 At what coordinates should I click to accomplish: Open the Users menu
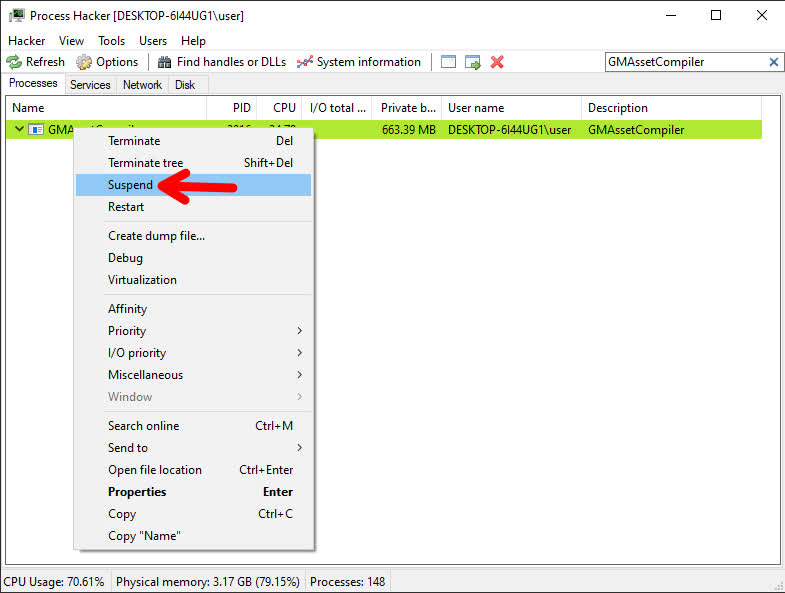pyautogui.click(x=153, y=41)
